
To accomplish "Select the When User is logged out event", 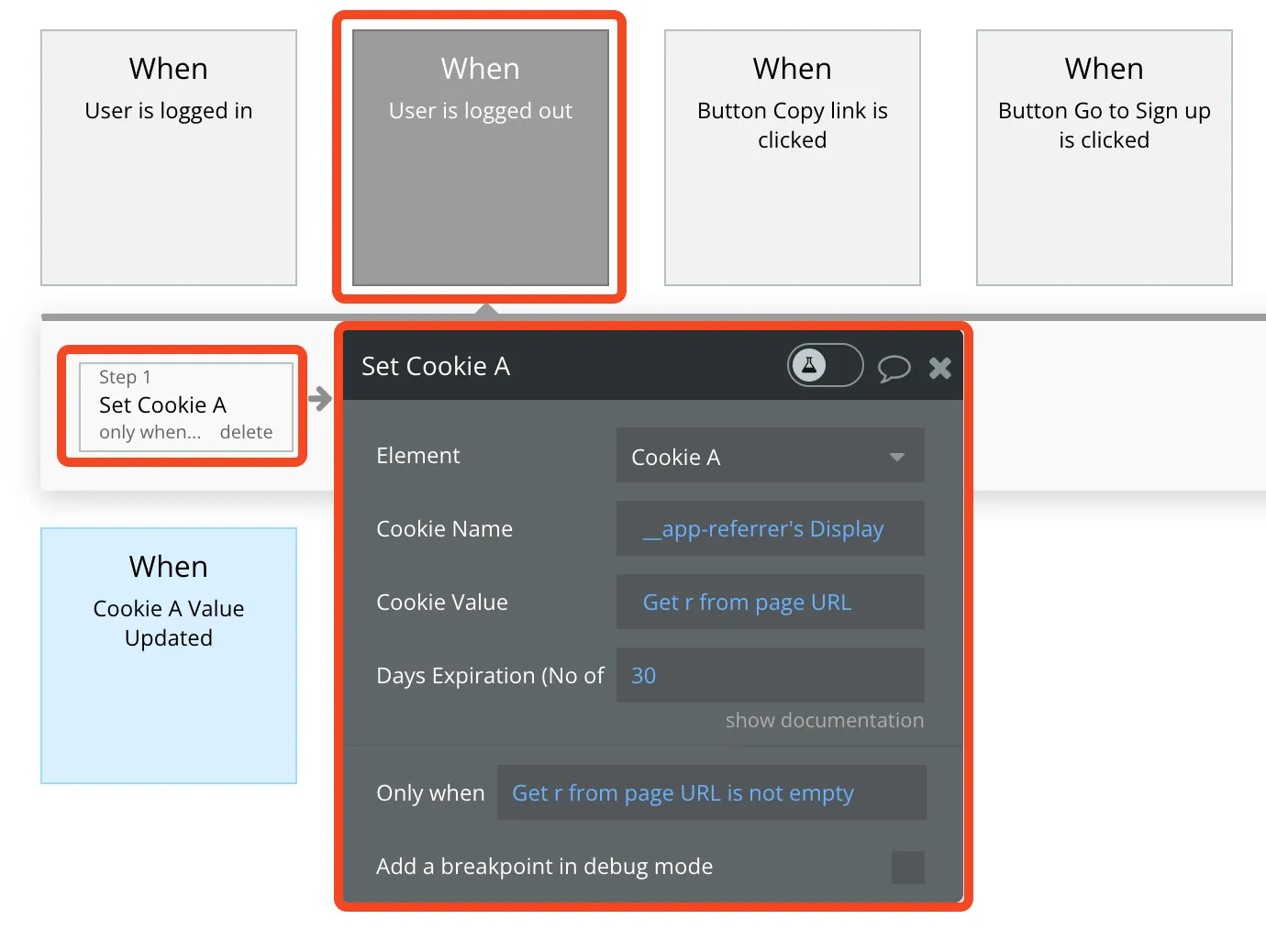I will click(480, 156).
